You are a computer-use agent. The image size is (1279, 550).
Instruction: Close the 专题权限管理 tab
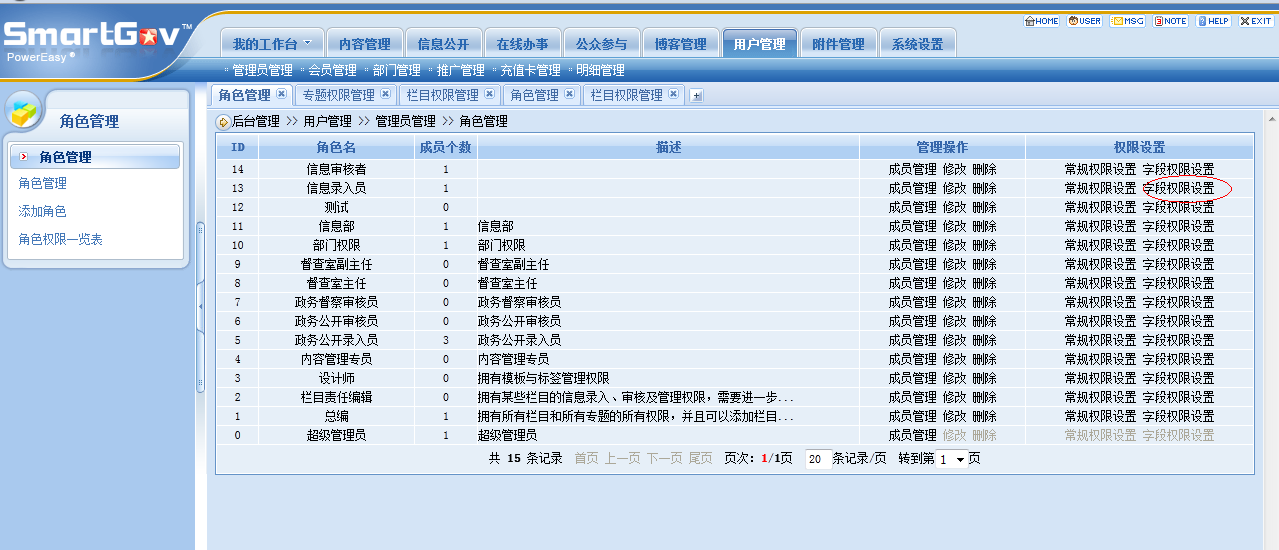click(385, 94)
